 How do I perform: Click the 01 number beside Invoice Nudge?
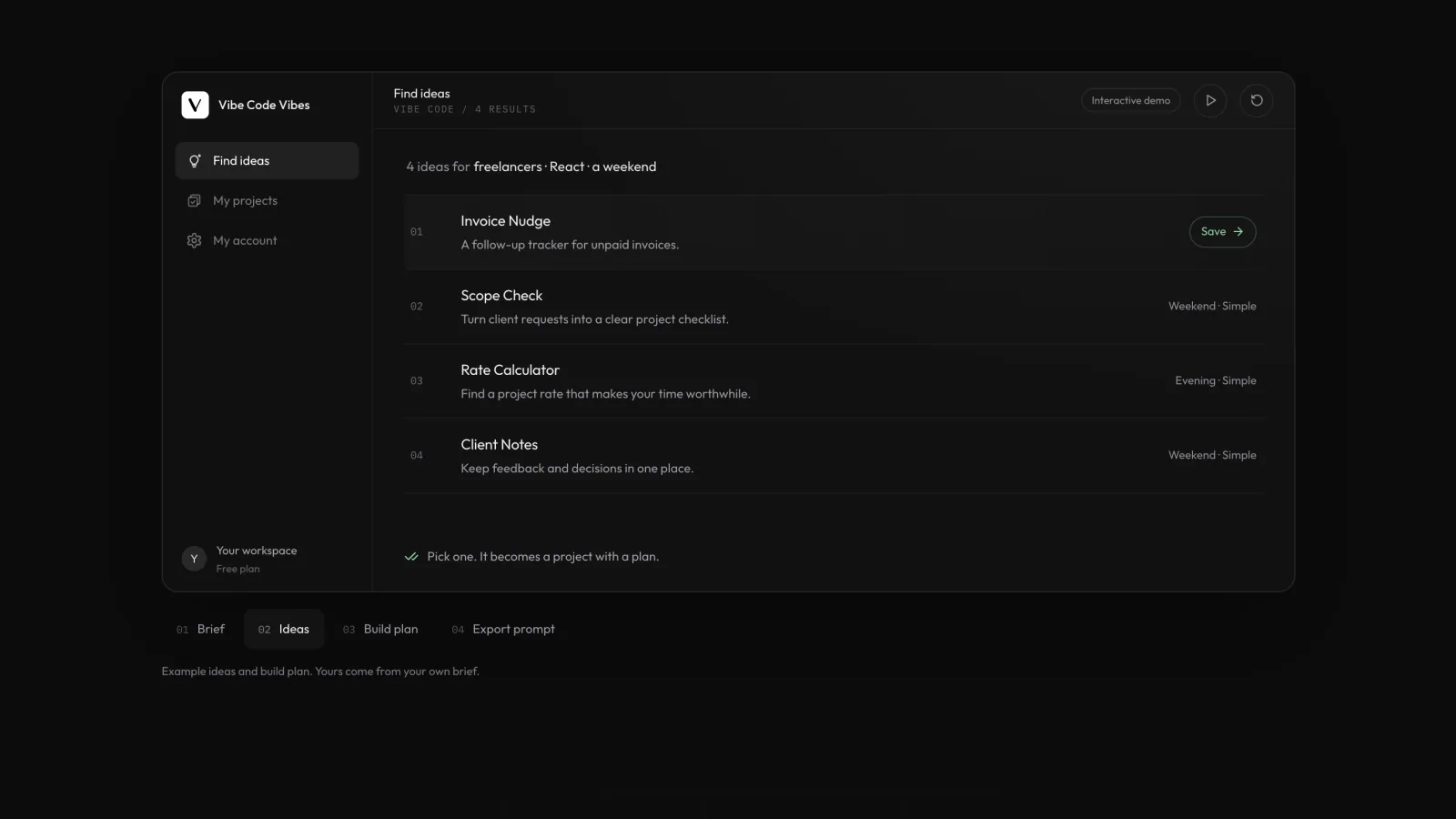(x=417, y=233)
